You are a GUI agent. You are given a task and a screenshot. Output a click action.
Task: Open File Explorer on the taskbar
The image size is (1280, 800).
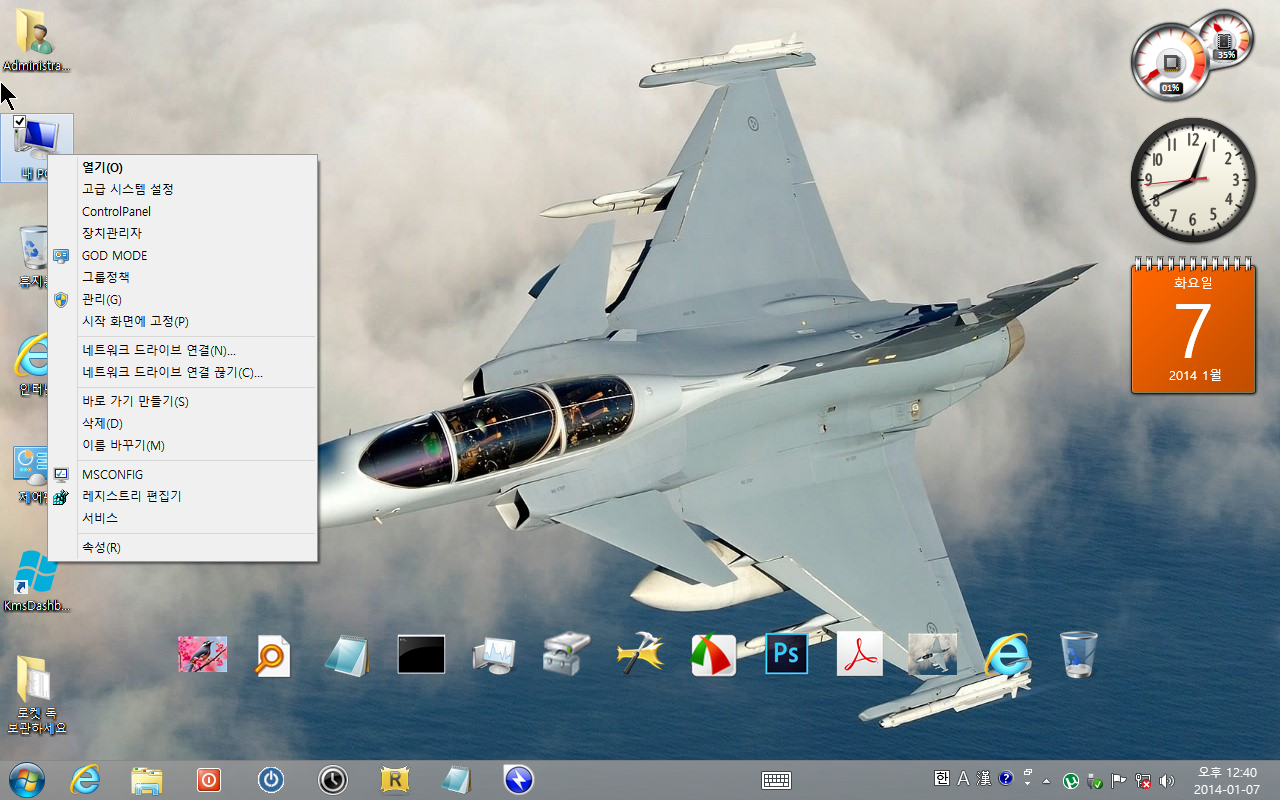147,780
